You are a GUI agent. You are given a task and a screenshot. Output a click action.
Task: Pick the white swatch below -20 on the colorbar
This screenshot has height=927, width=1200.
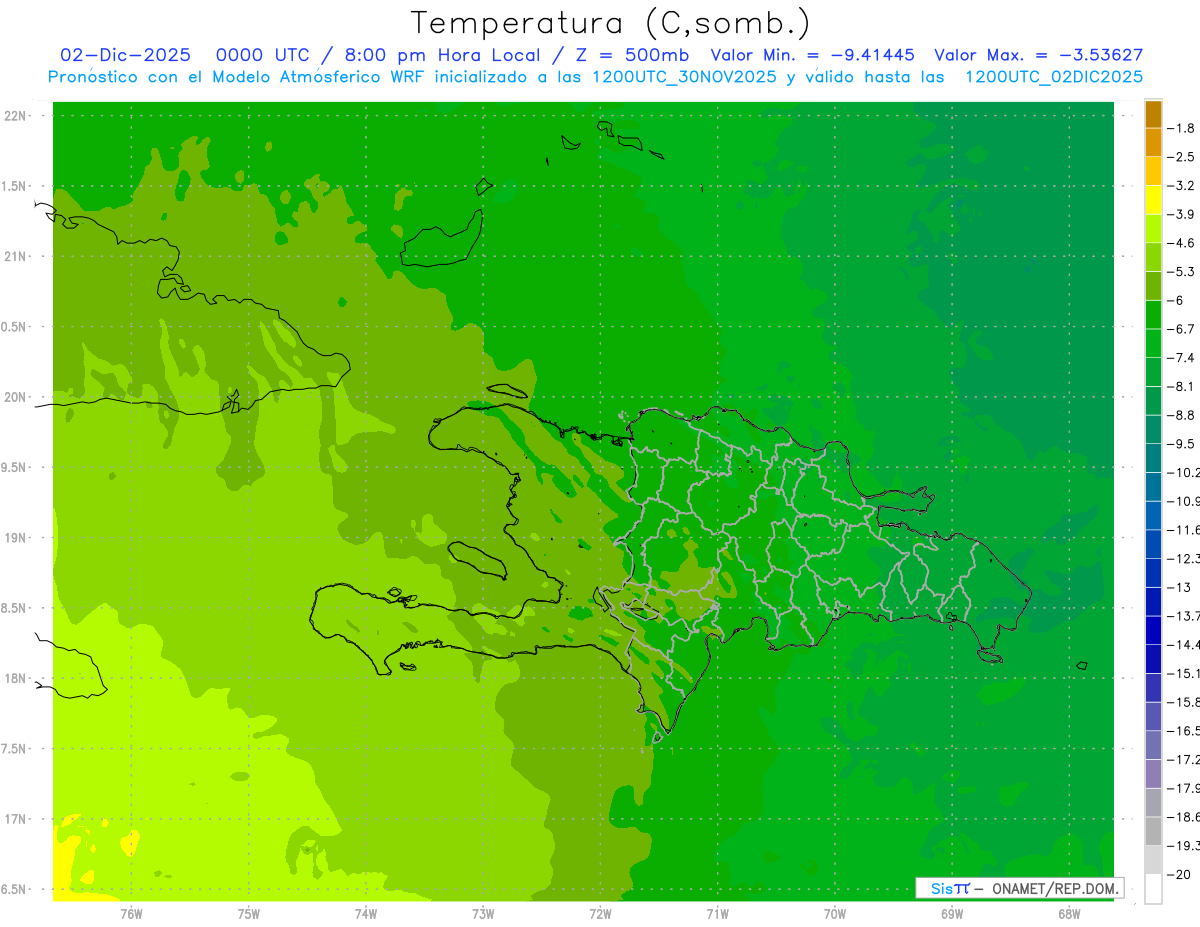click(1153, 889)
